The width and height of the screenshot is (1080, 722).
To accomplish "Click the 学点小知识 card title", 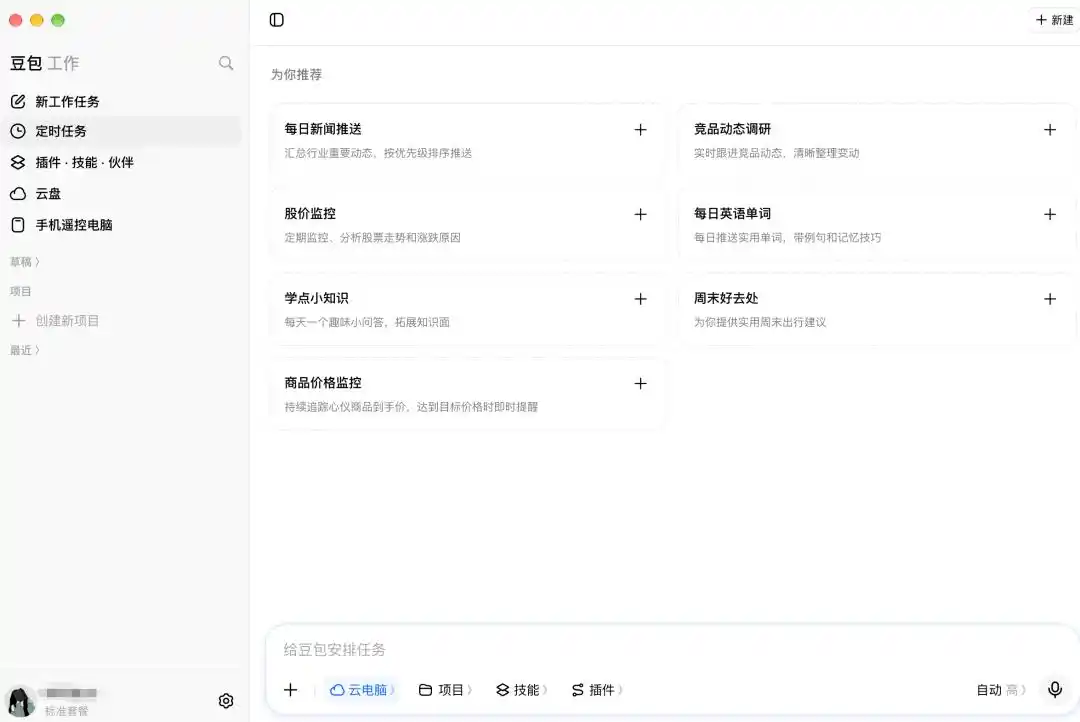I will (317, 298).
